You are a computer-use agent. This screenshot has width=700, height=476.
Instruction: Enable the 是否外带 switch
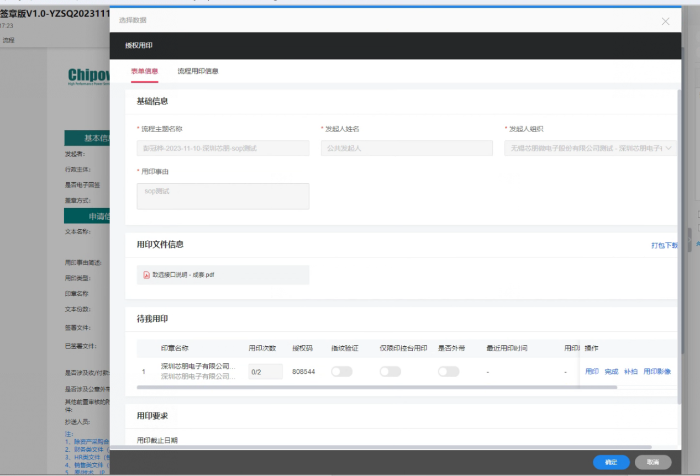click(x=448, y=371)
